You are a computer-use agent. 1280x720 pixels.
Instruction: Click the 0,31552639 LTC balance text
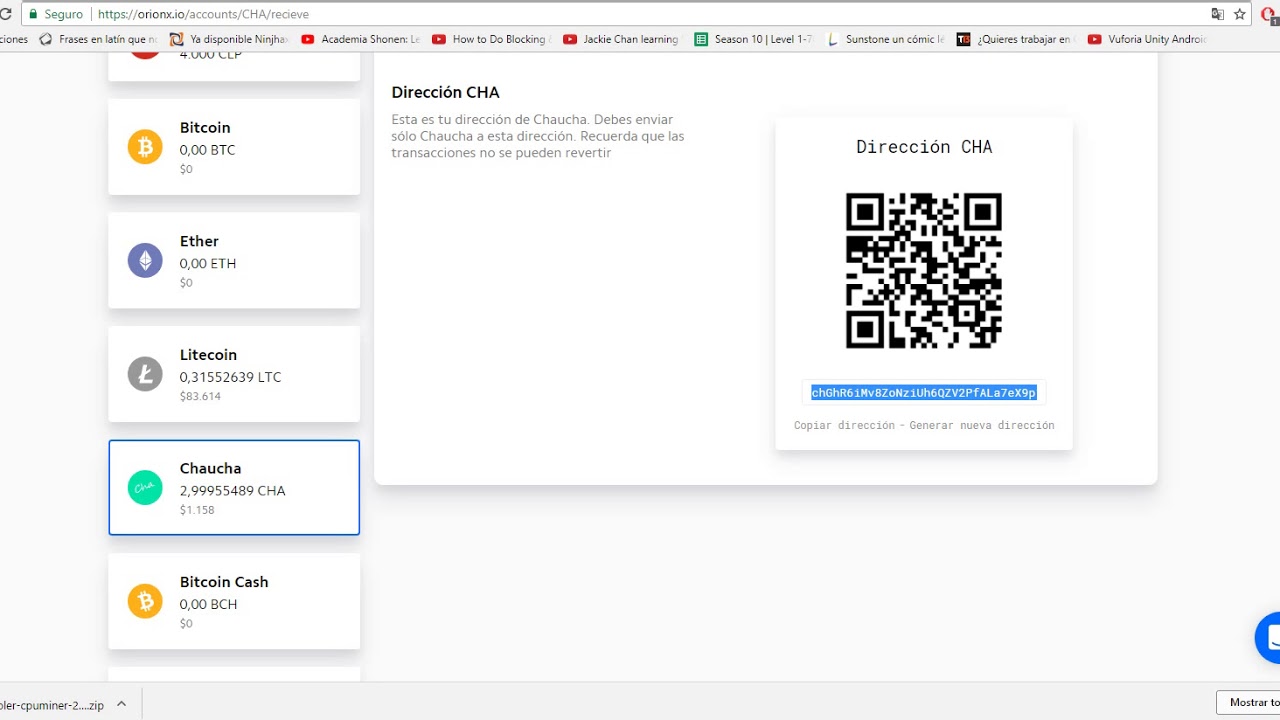point(231,377)
